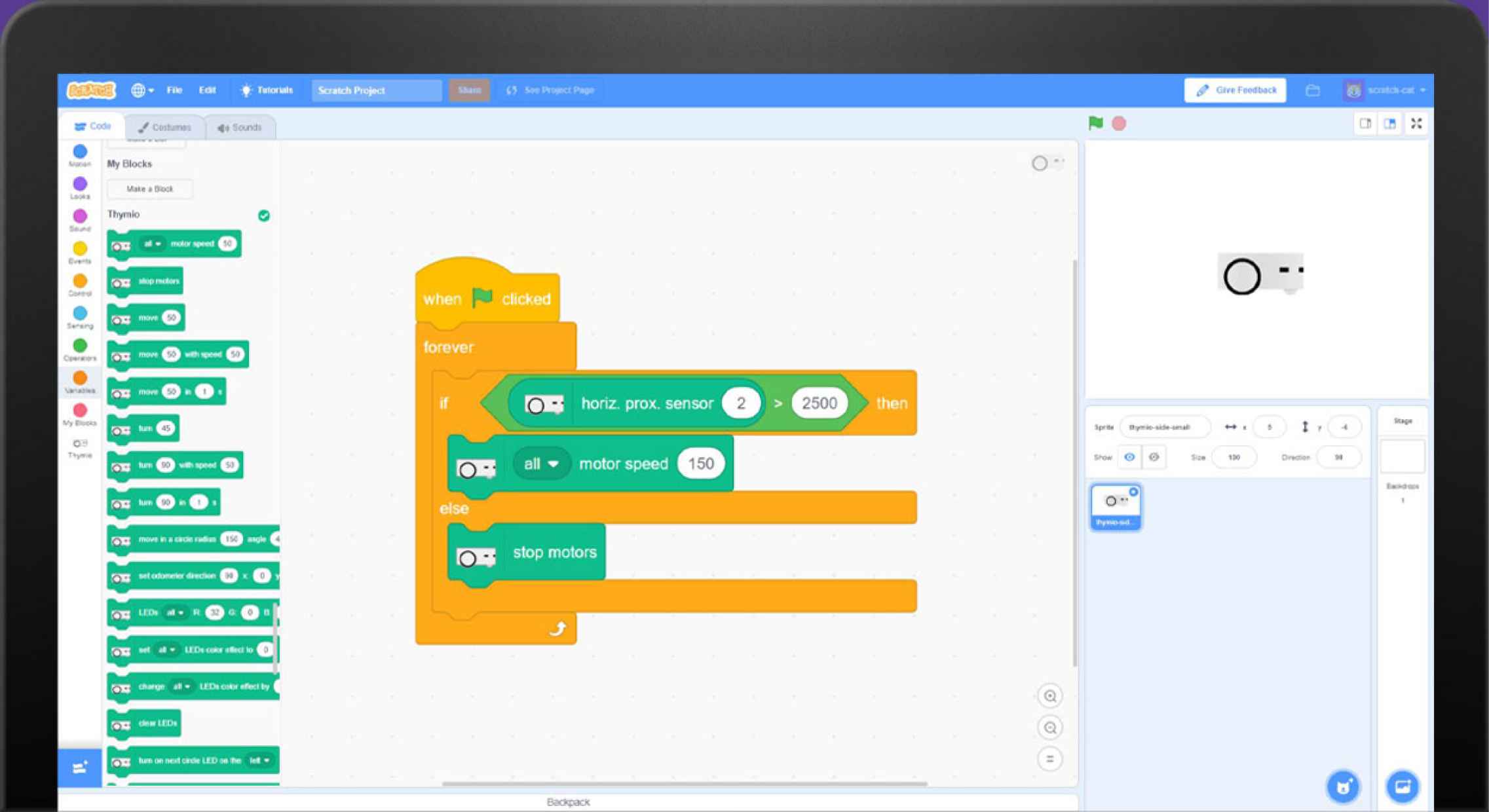This screenshot has height=812, width=1489.
Task: Open the Choose a Sprite button
Action: click(1343, 786)
